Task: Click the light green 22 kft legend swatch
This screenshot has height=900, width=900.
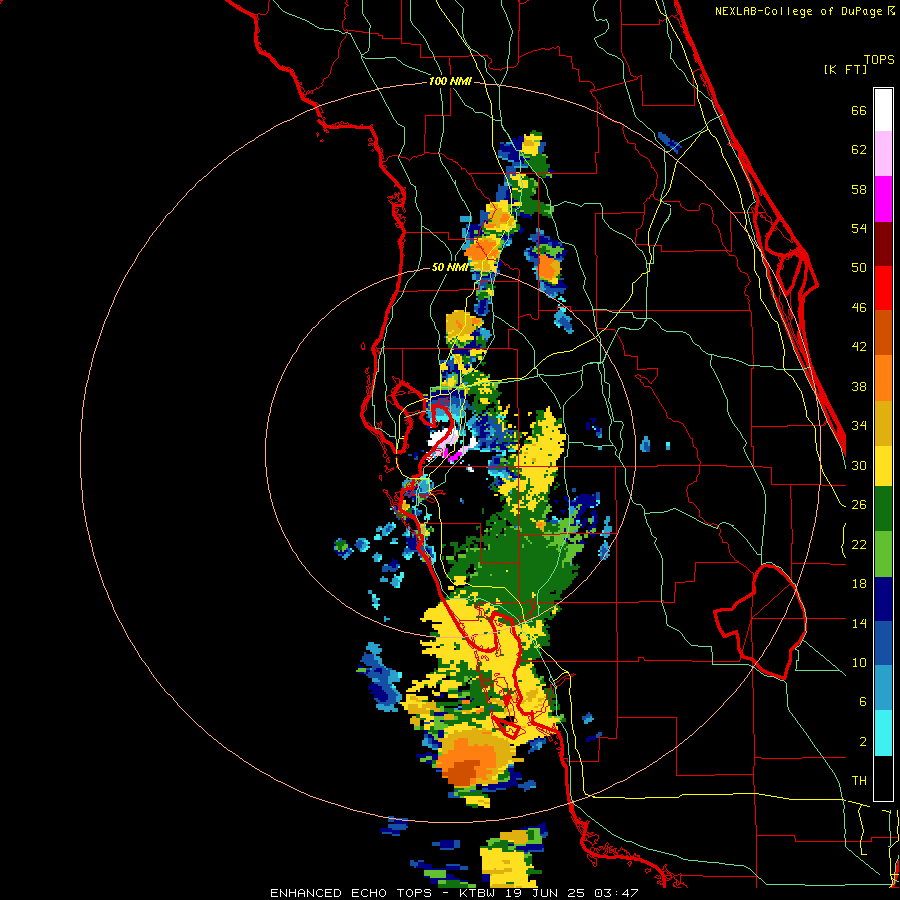Action: 883,553
